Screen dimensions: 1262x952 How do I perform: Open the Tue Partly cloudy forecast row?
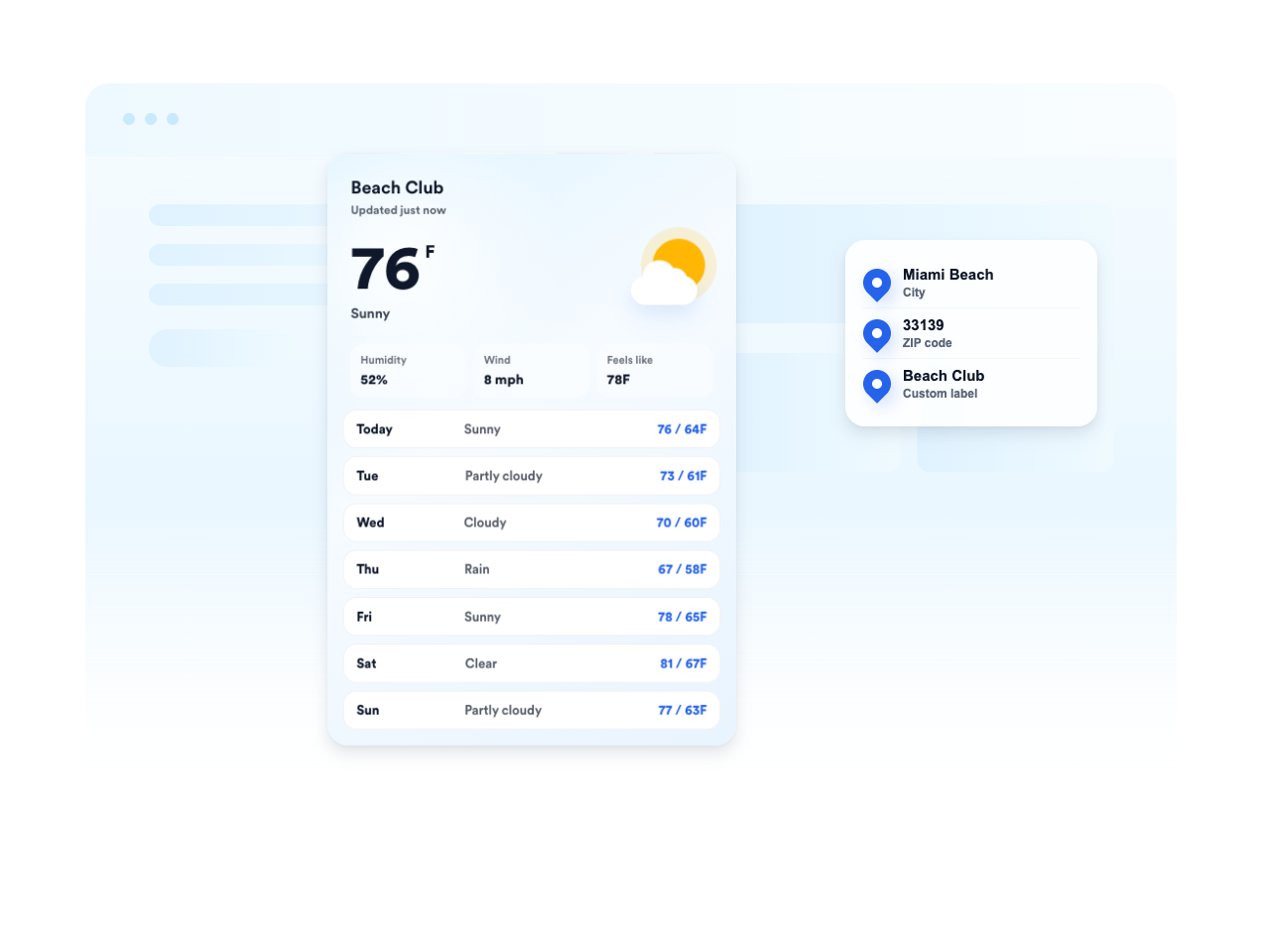point(532,476)
